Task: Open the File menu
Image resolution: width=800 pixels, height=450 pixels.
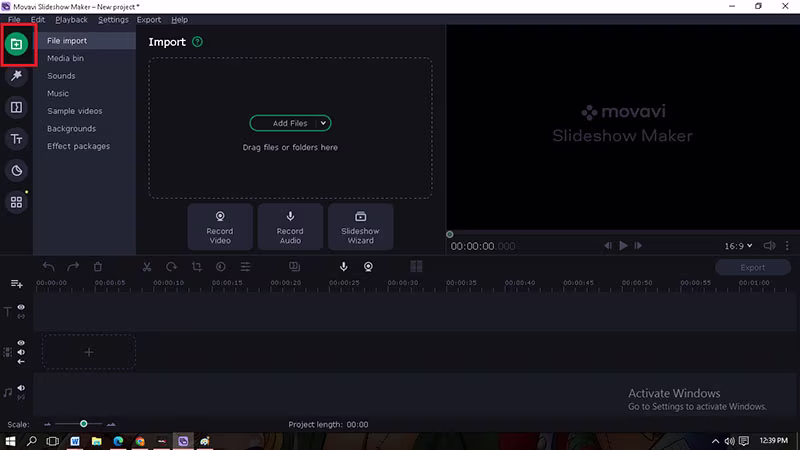Action: pos(14,20)
